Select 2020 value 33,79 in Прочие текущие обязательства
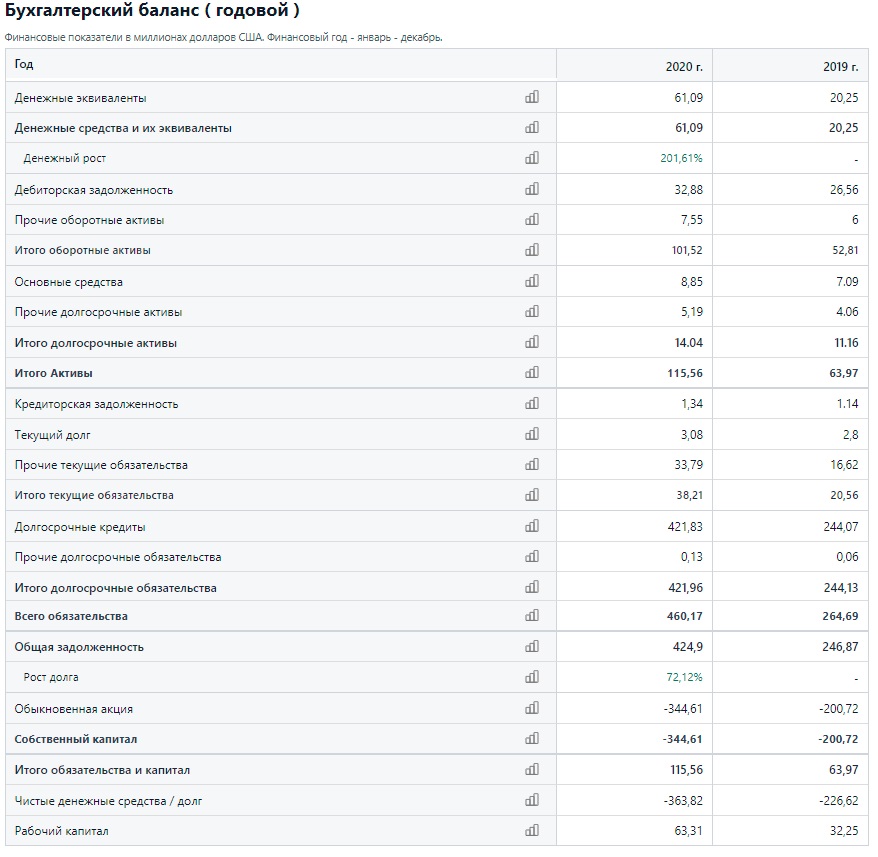The image size is (878, 857). click(689, 465)
